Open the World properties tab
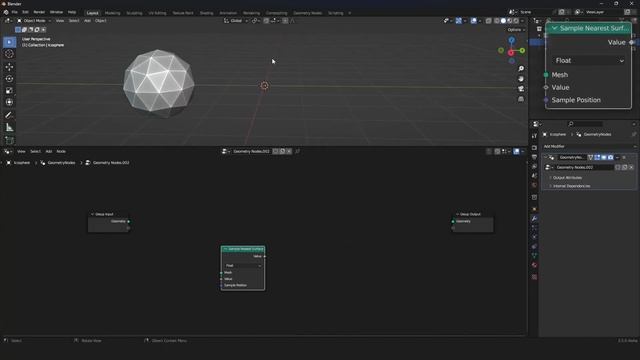 click(x=534, y=185)
